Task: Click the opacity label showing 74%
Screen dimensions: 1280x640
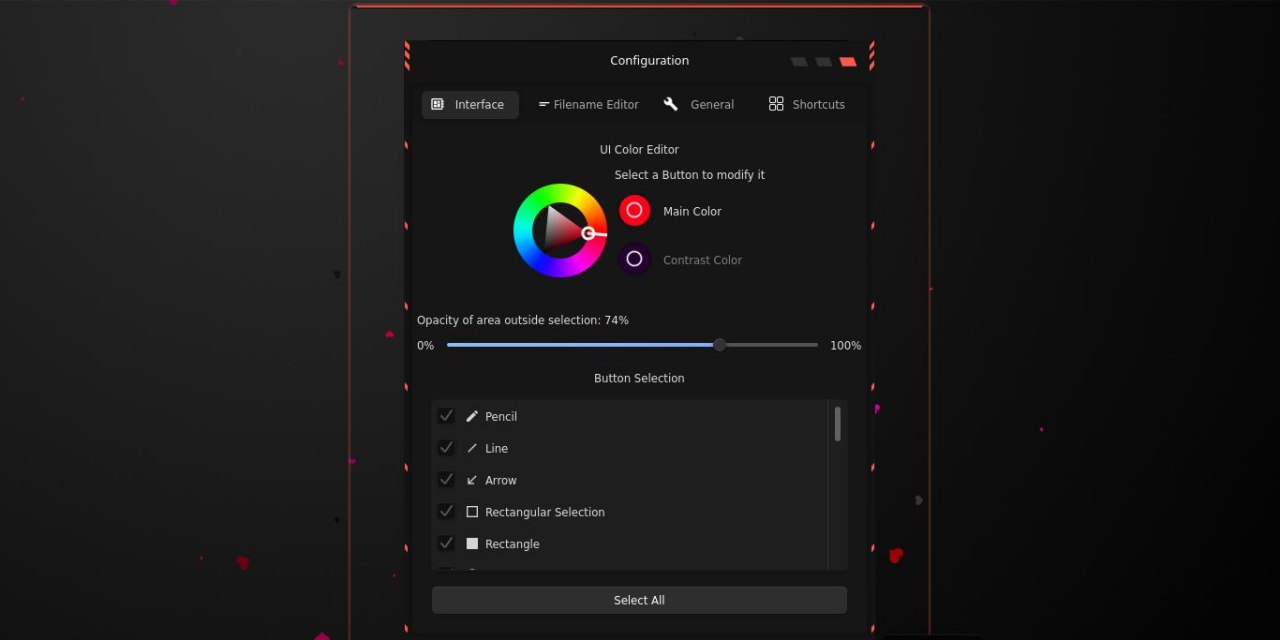Action: click(x=523, y=320)
